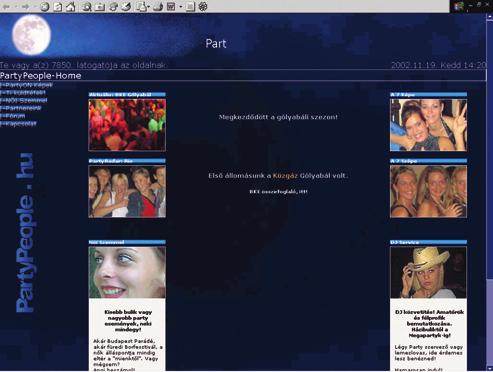Click the browser Forward arrow
Image resolution: width=493 pixels, height=372 pixels.
click(25, 7)
